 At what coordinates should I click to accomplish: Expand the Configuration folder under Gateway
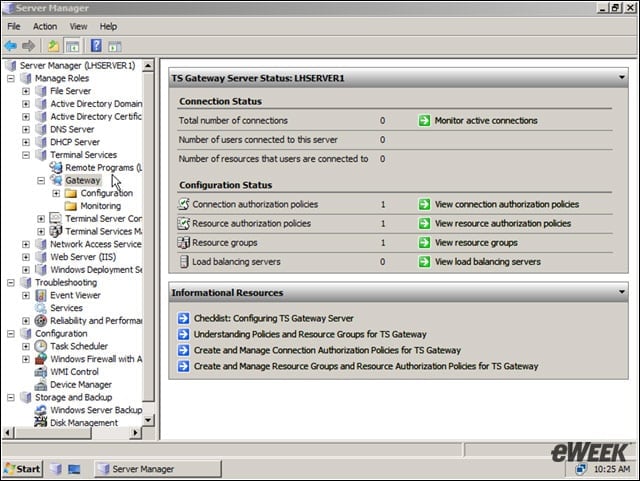click(56, 193)
